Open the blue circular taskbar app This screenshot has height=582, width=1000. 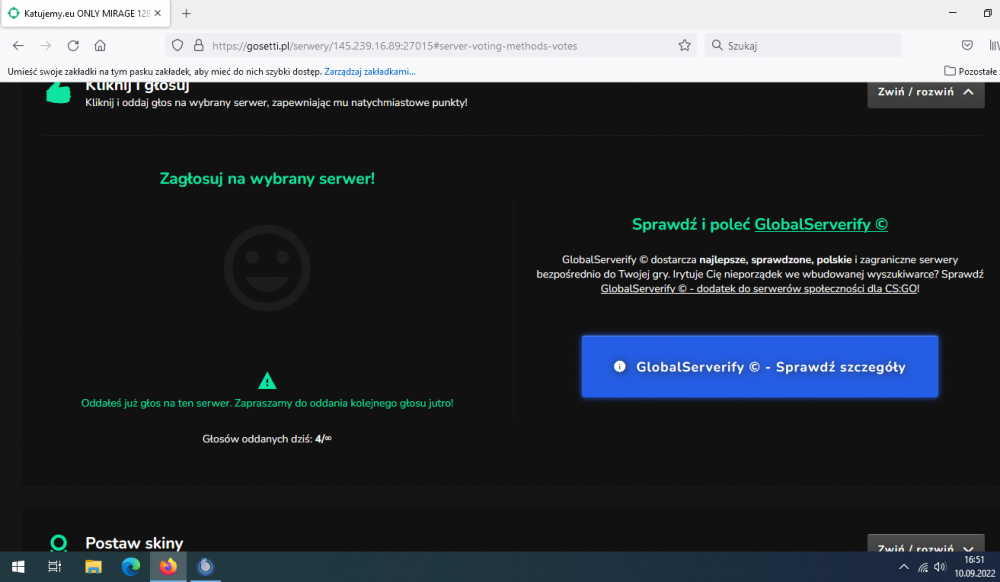205,567
